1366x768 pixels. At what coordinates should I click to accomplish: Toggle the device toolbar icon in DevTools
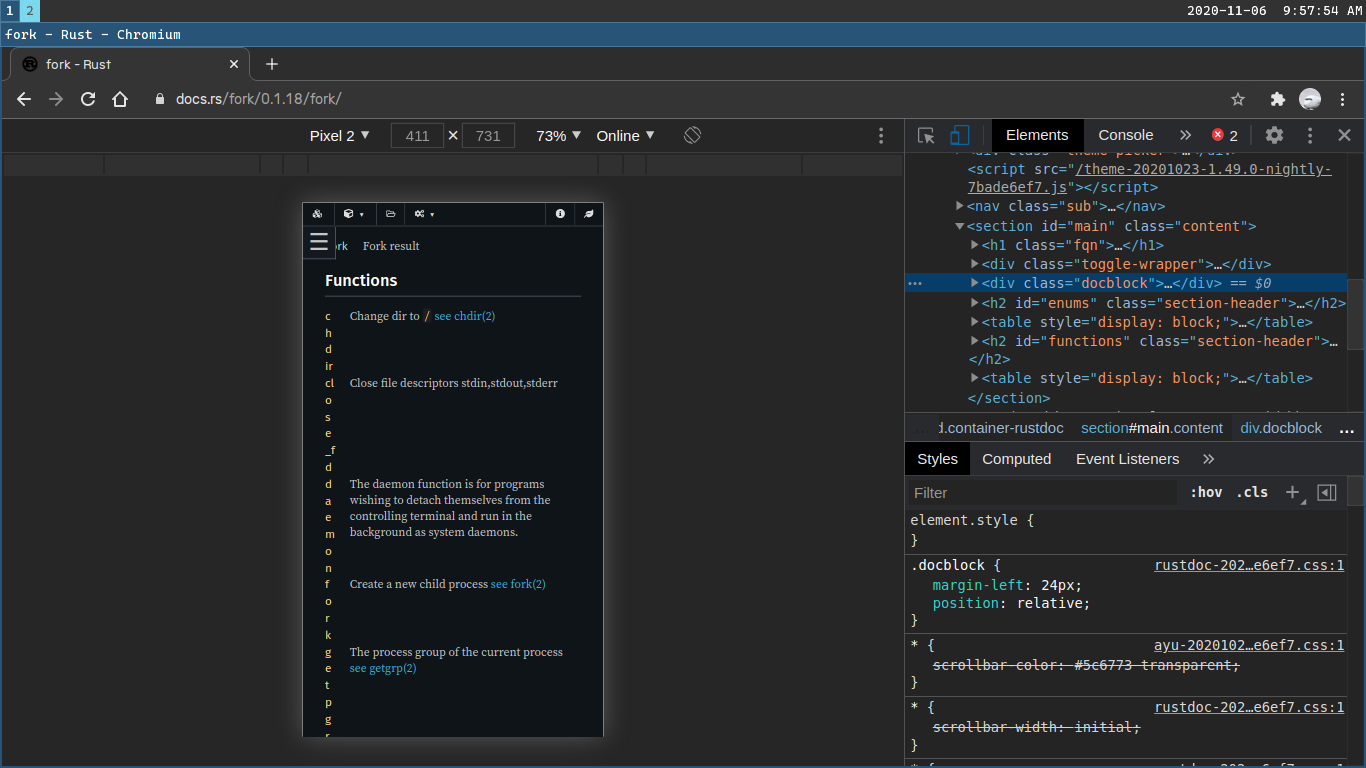click(x=959, y=135)
